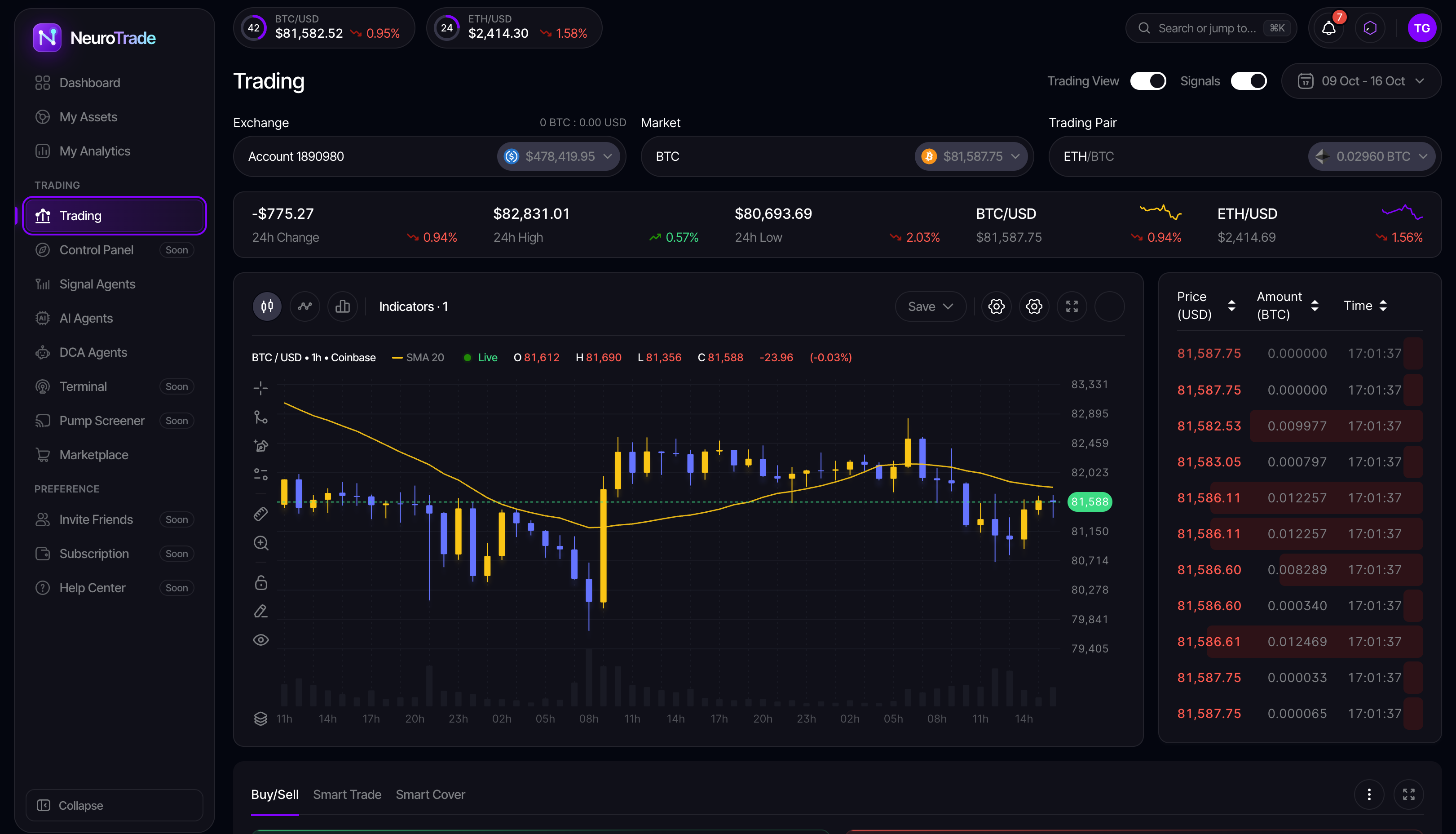Click the hexagon icon beside notifications
Viewport: 1456px width, 834px height.
(1370, 28)
